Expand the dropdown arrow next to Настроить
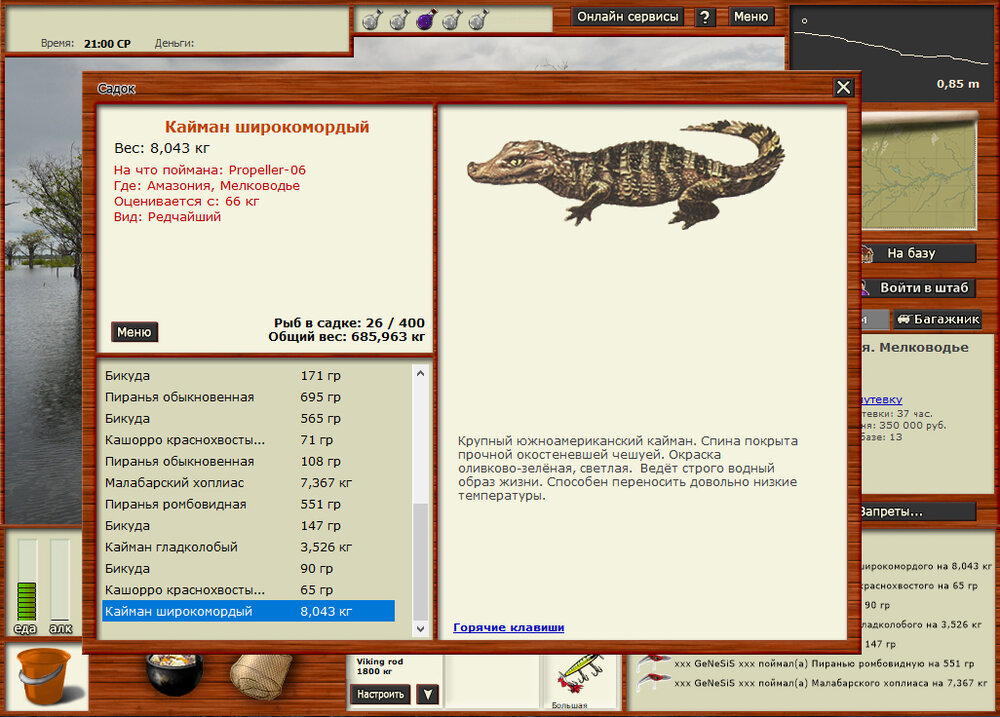Screen dimensions: 1000x717 pyautogui.click(x=427, y=694)
